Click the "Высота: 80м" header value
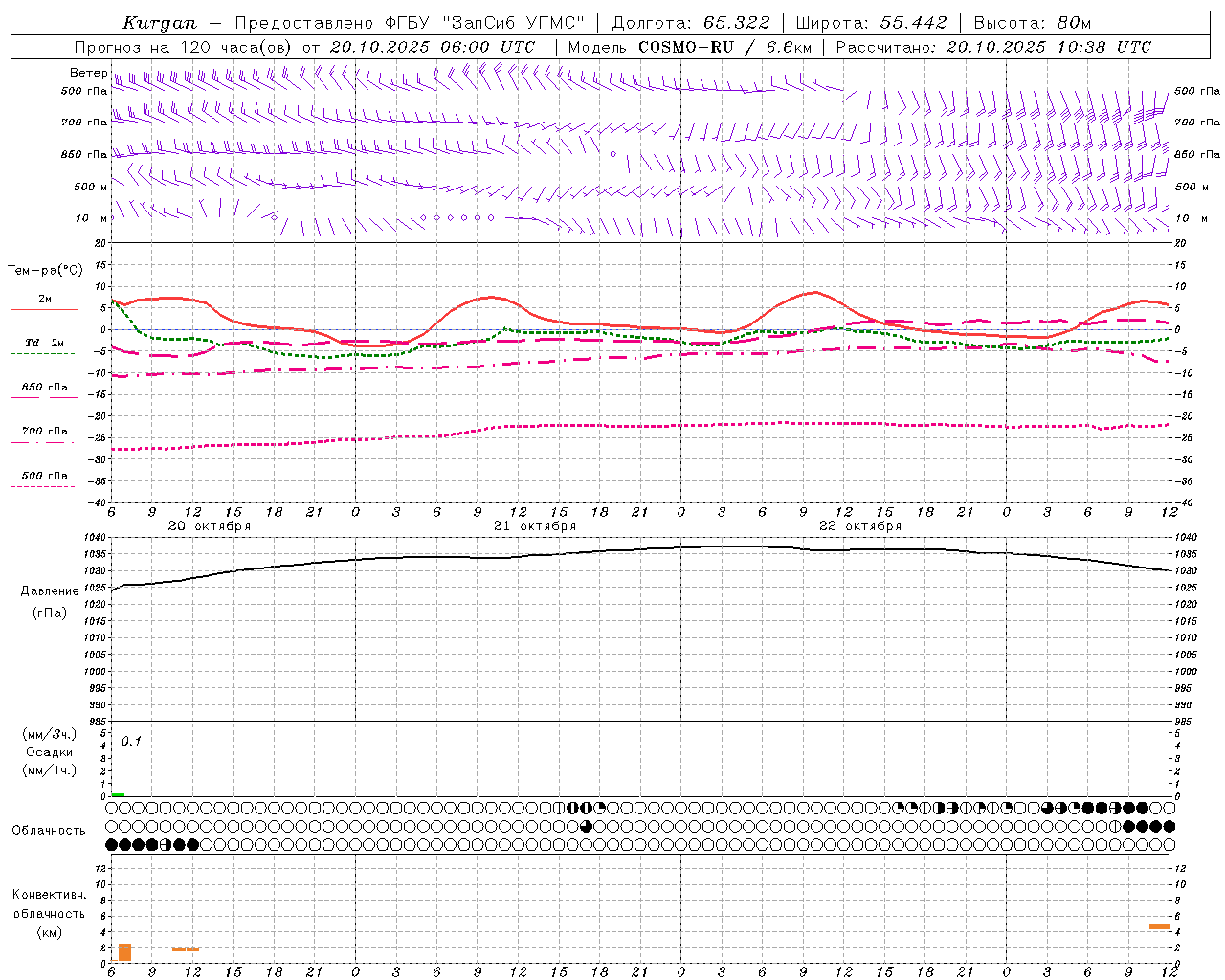The width and height of the screenshot is (1225, 980). (x=1032, y=23)
